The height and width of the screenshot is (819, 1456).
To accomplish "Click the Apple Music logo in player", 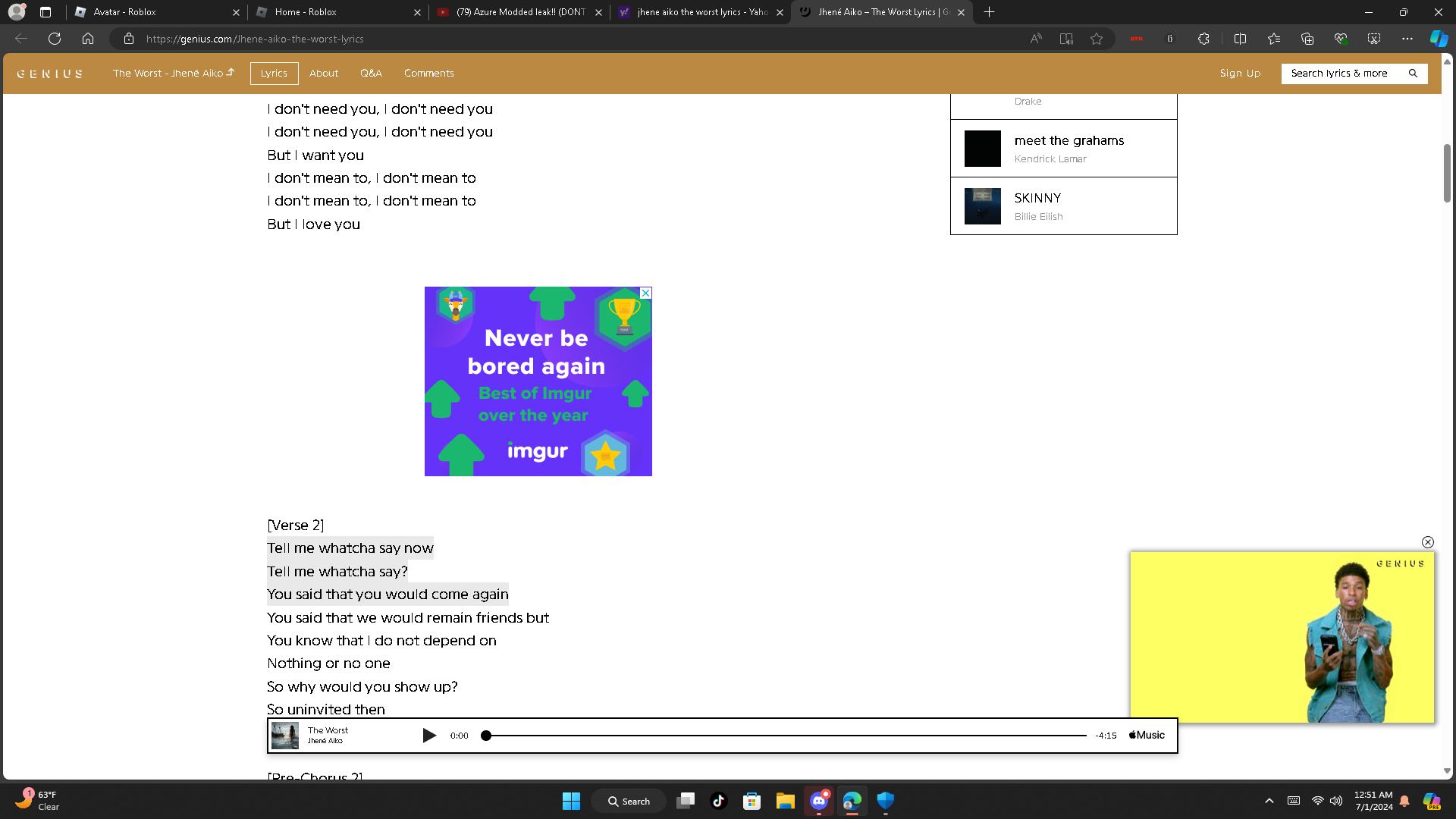I will 1147,736.
